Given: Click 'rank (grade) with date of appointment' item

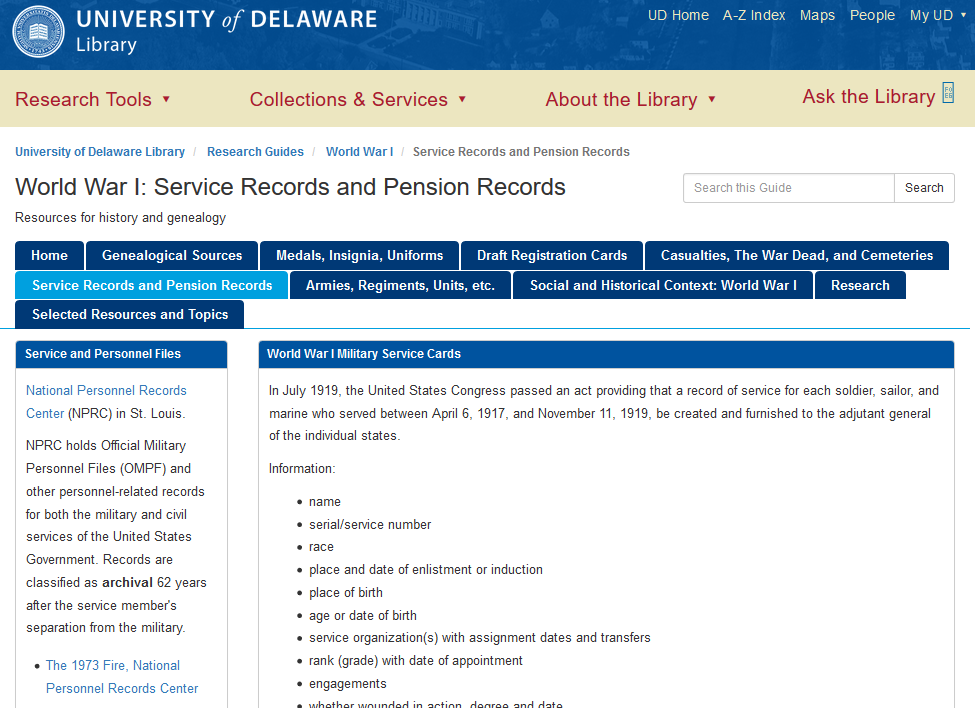Looking at the screenshot, I should pyautogui.click(x=416, y=661).
